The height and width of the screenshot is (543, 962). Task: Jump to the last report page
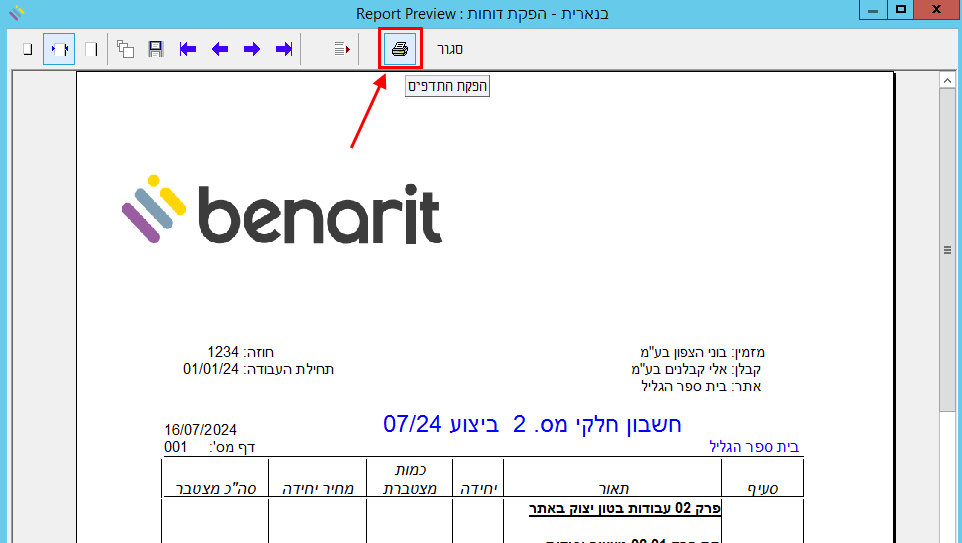[x=283, y=49]
